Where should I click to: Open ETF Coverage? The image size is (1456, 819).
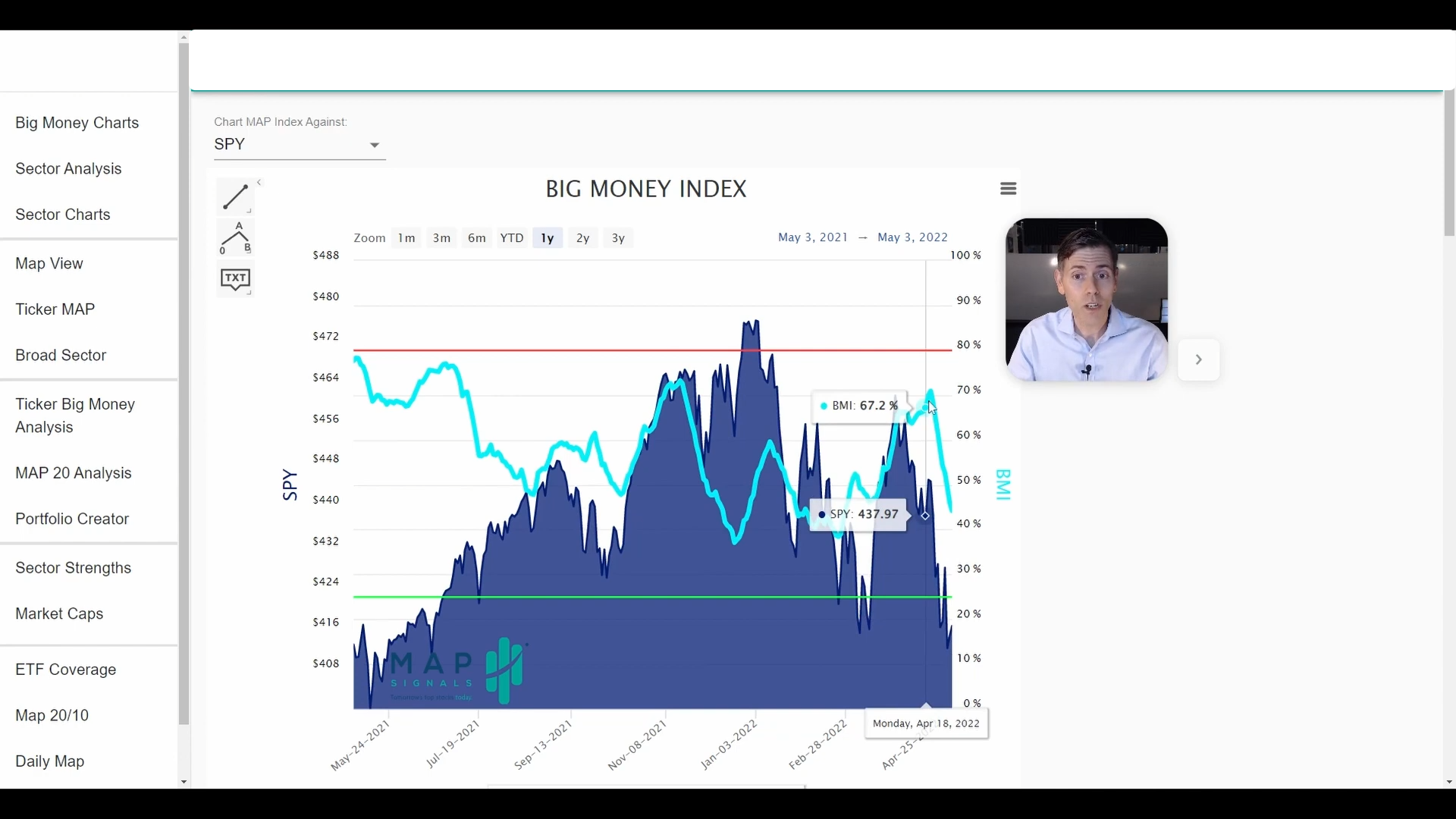tap(66, 670)
